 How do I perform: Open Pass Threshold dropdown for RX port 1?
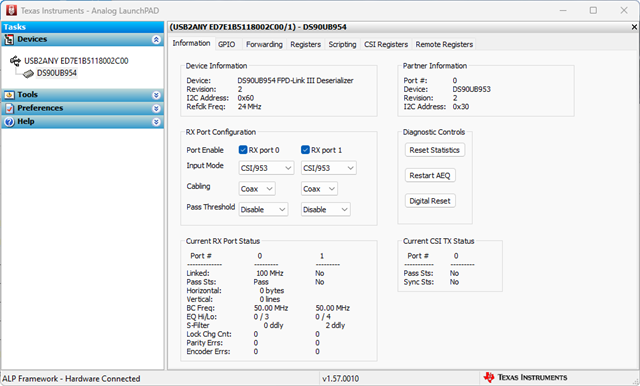pyautogui.click(x=326, y=209)
